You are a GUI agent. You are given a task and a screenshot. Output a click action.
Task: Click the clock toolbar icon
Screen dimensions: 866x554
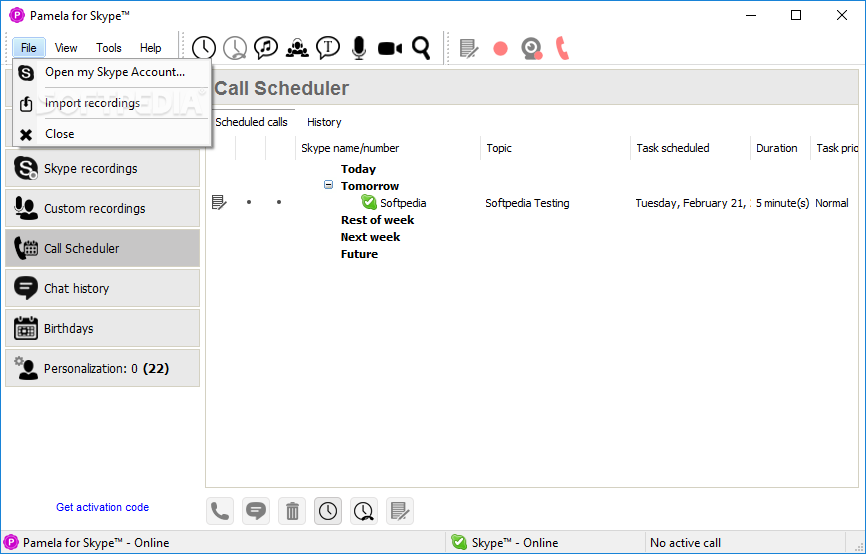click(x=204, y=48)
